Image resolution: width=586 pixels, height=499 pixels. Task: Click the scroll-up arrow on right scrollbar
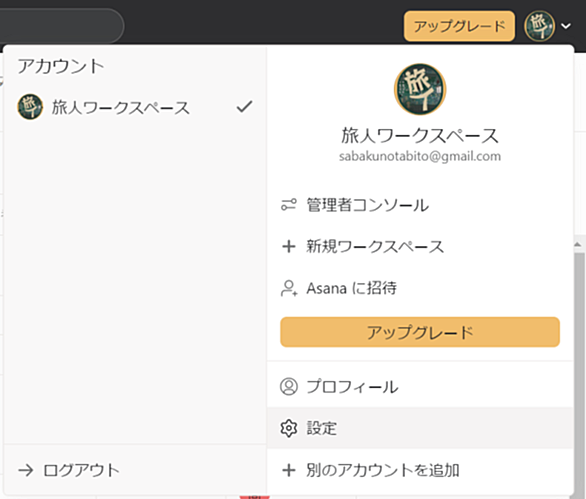(578, 244)
